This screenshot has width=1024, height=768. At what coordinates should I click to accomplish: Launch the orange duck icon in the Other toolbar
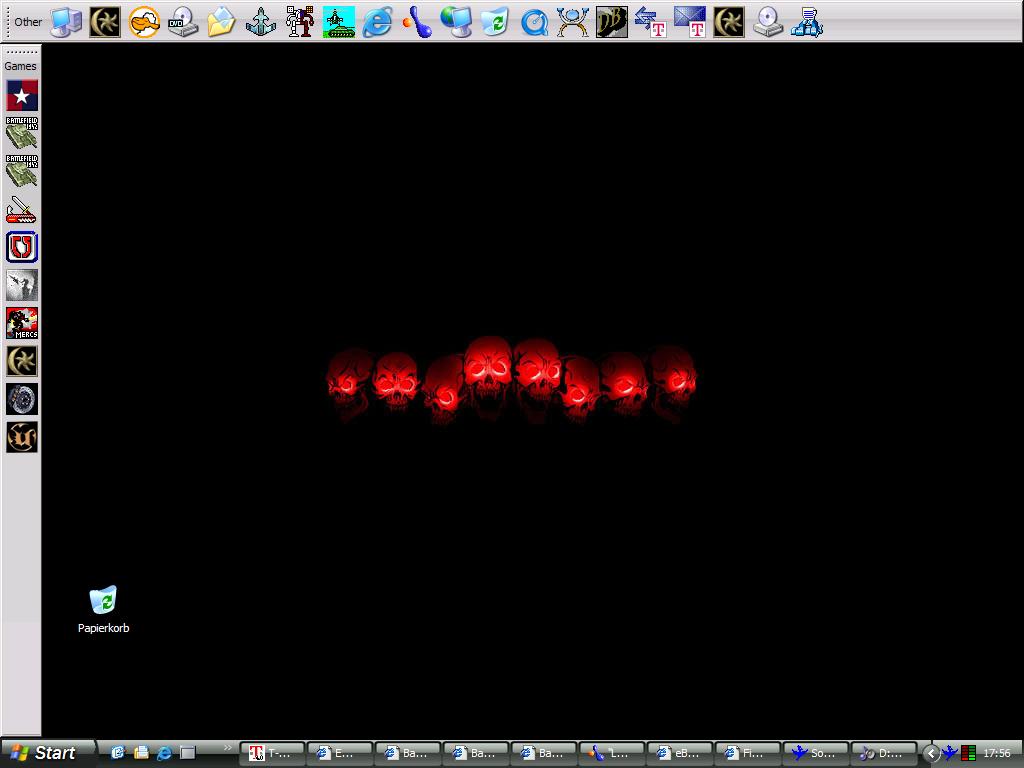pyautogui.click(x=144, y=22)
